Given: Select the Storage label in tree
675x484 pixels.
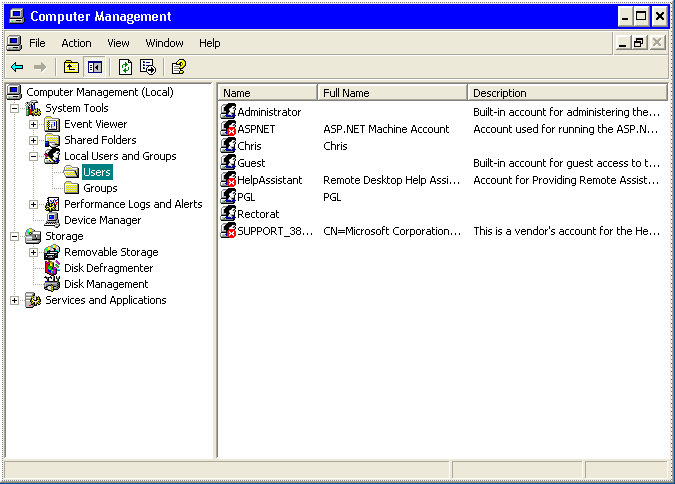Looking at the screenshot, I should tap(65, 236).
